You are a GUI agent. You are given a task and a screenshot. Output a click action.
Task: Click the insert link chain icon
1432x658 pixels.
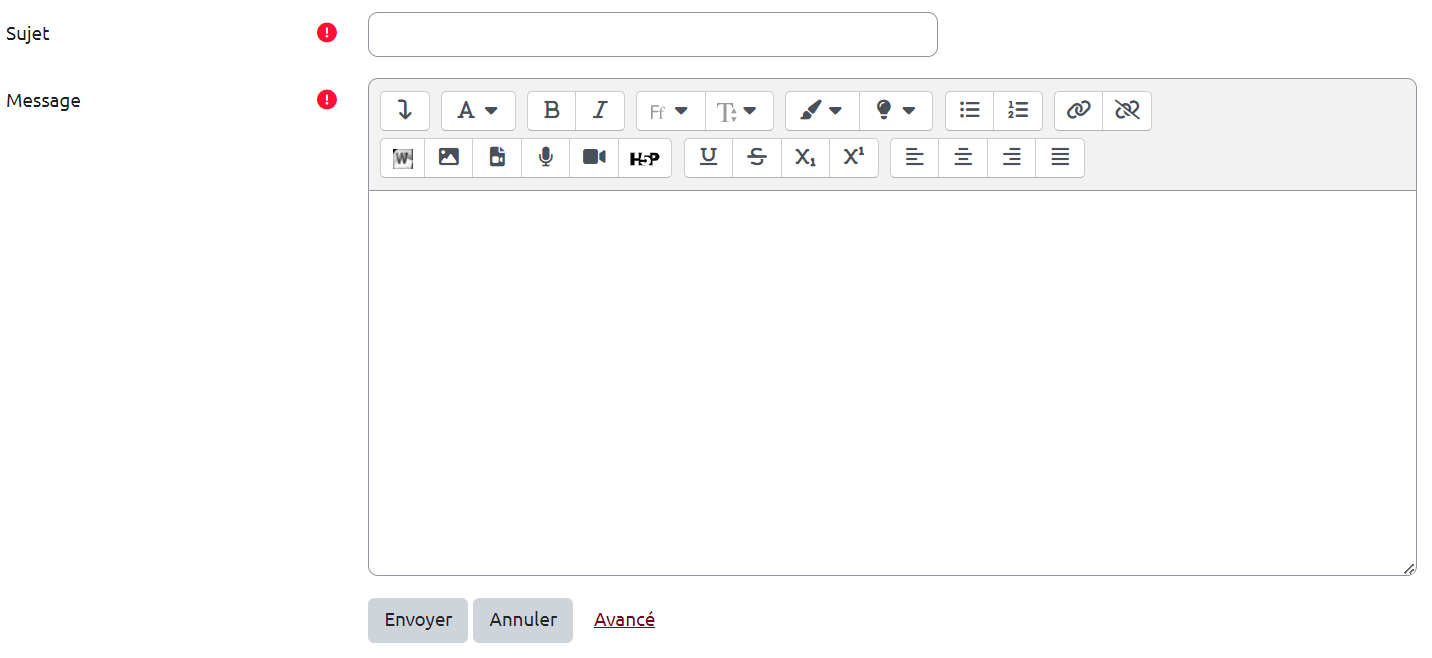(1078, 111)
